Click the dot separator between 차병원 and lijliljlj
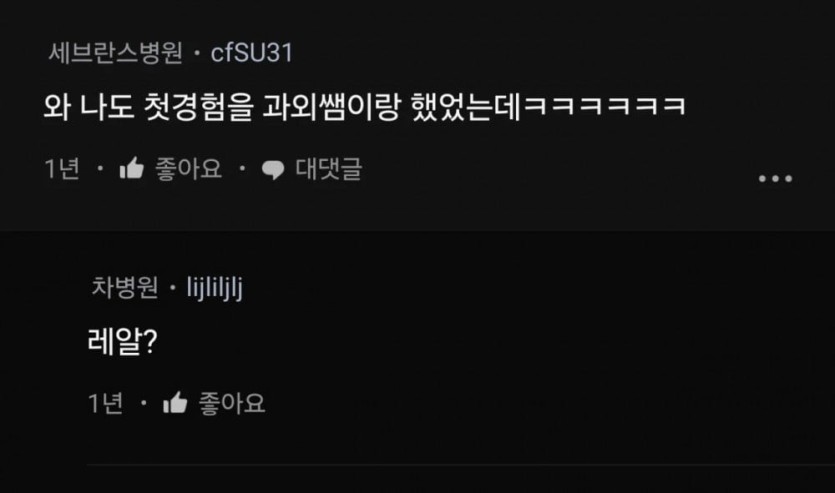 [x=172, y=288]
